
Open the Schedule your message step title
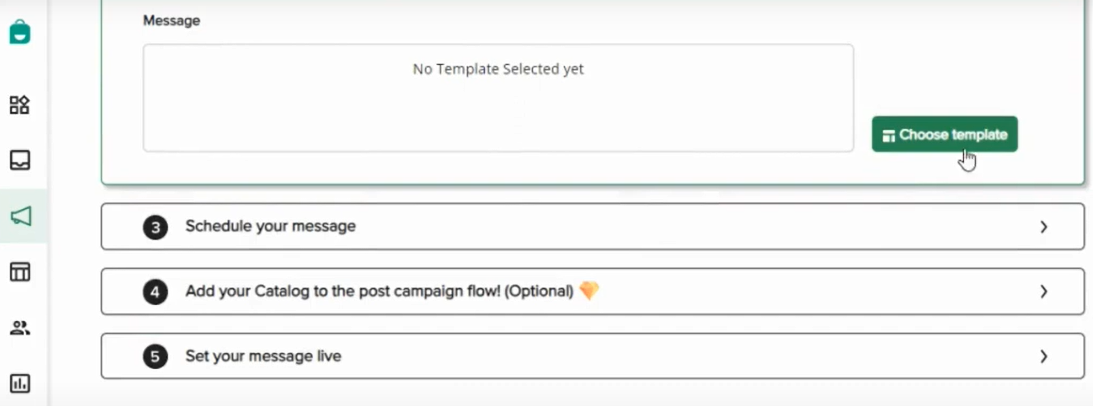(270, 226)
